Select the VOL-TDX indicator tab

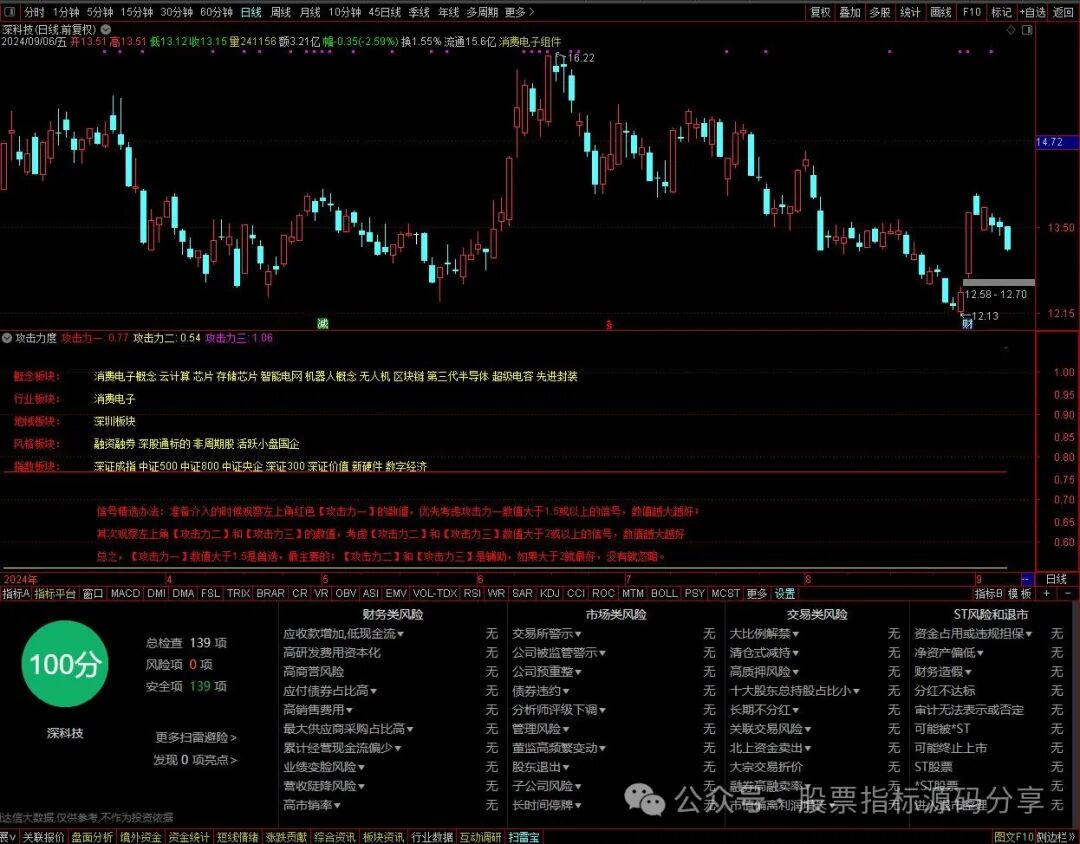click(435, 593)
